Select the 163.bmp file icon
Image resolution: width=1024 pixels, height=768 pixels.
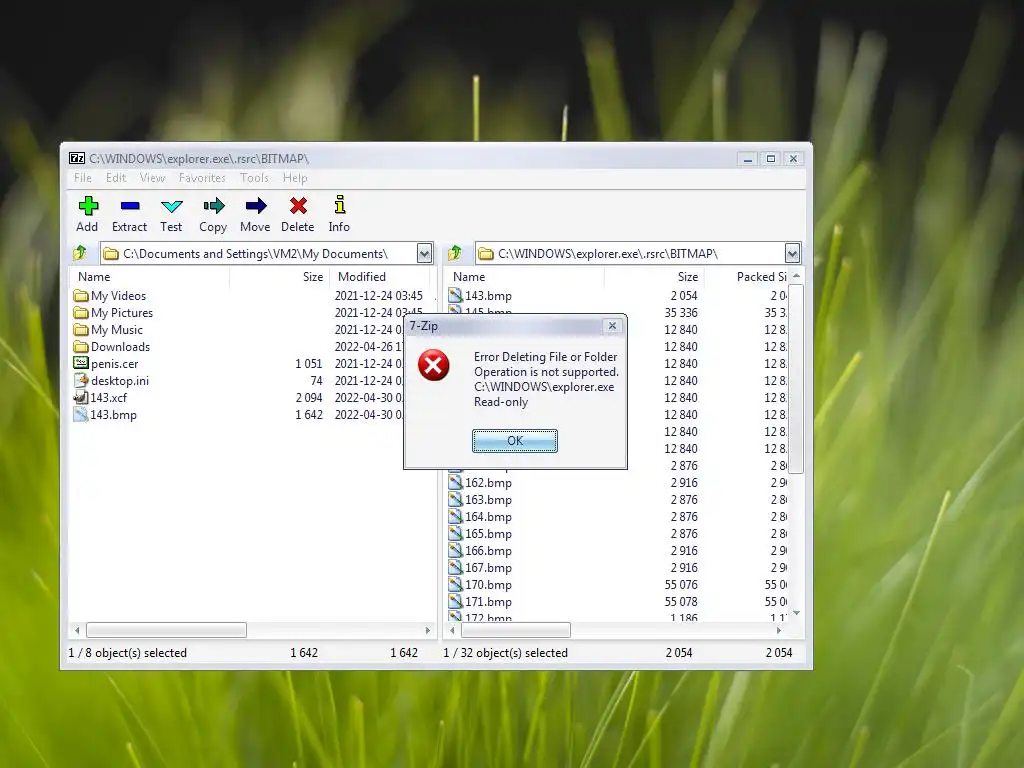(x=456, y=500)
